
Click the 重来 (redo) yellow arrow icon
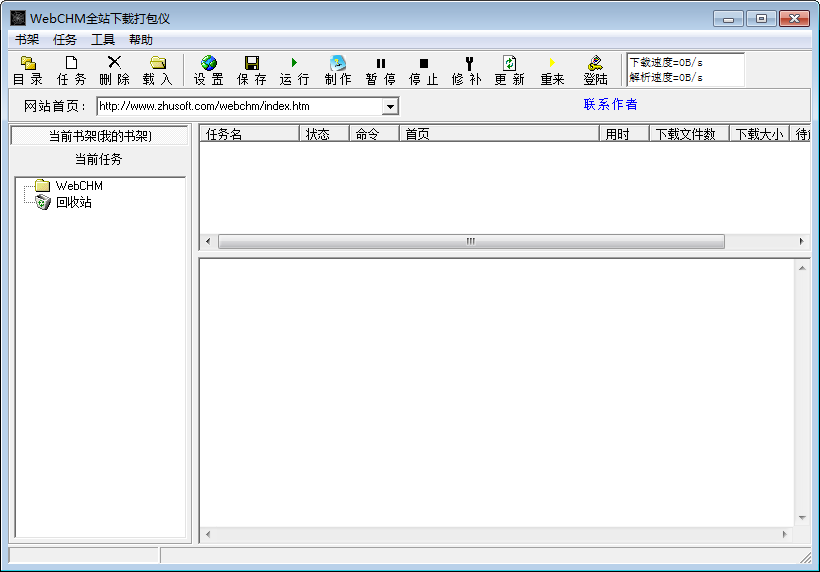click(552, 70)
